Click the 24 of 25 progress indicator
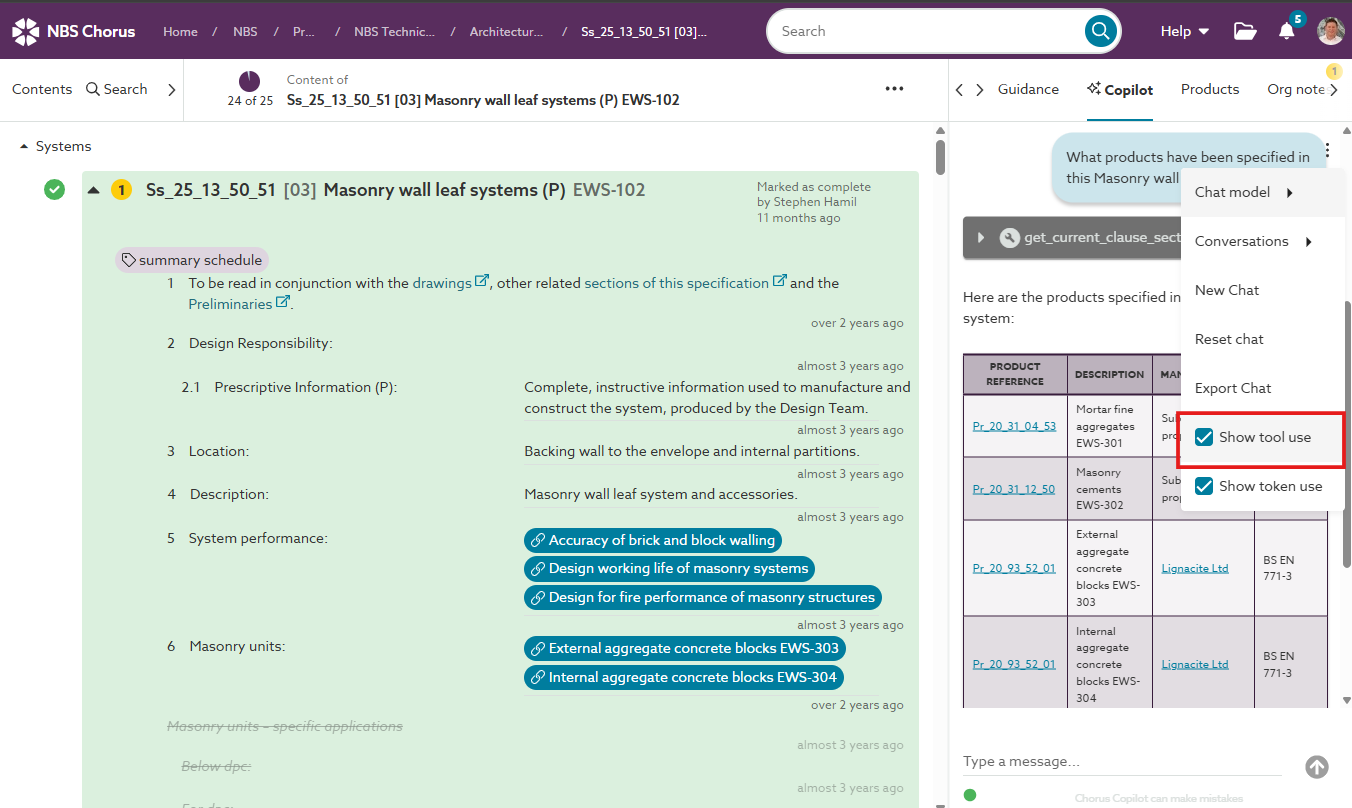This screenshot has width=1352, height=808. (x=249, y=89)
